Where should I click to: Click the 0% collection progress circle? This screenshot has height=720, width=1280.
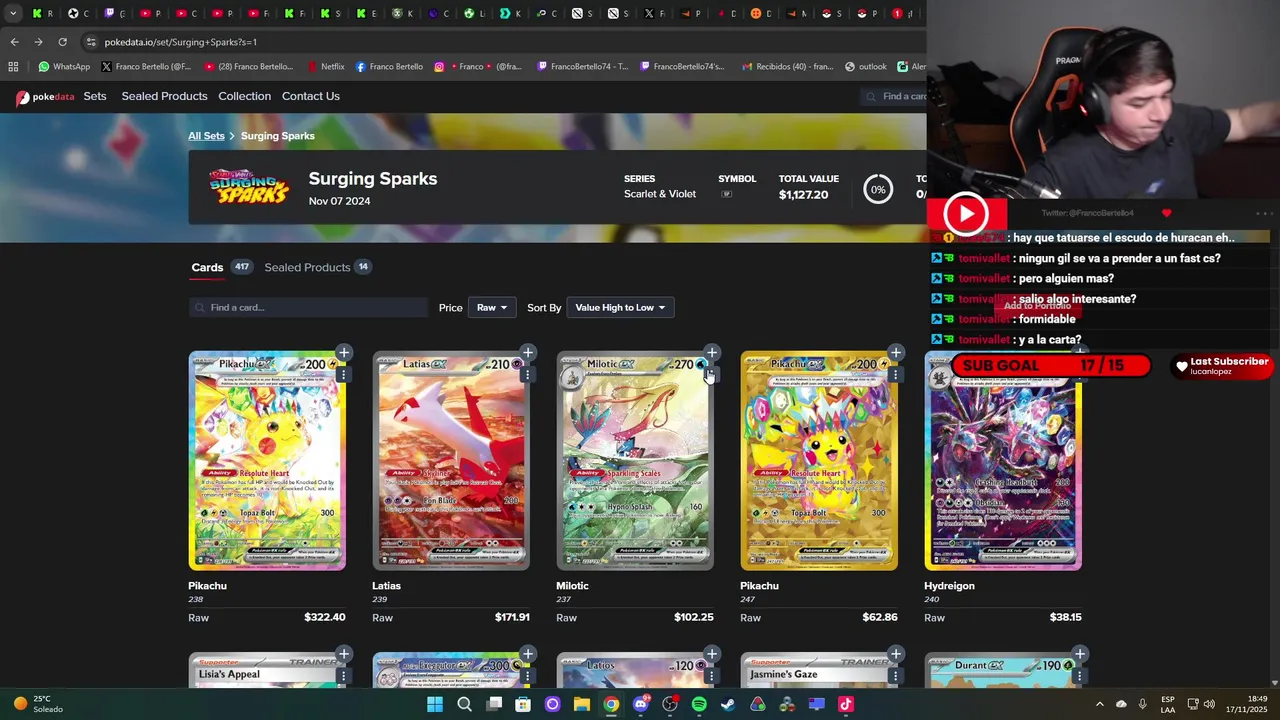[x=878, y=189]
